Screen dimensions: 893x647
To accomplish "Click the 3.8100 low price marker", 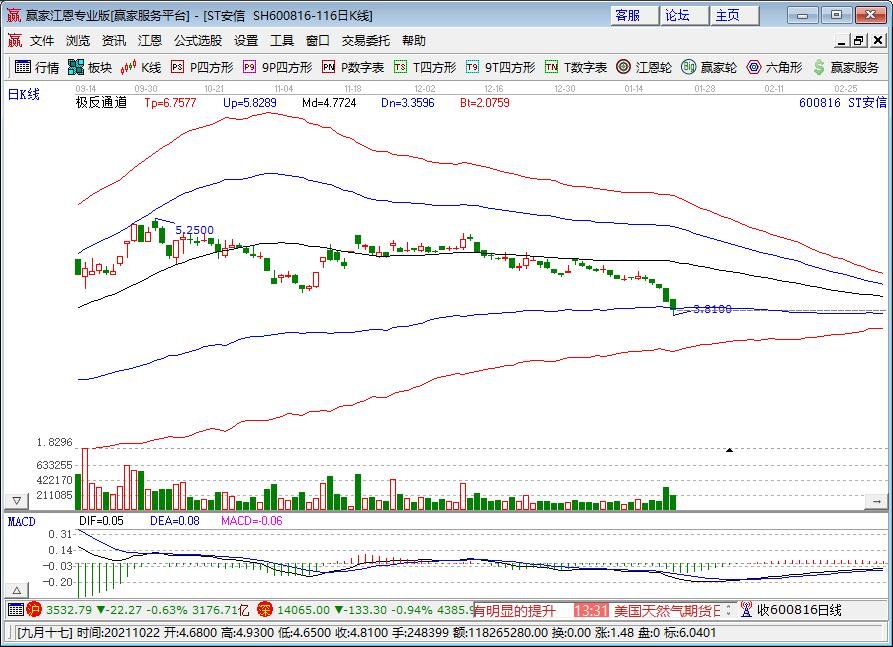I will point(712,309).
